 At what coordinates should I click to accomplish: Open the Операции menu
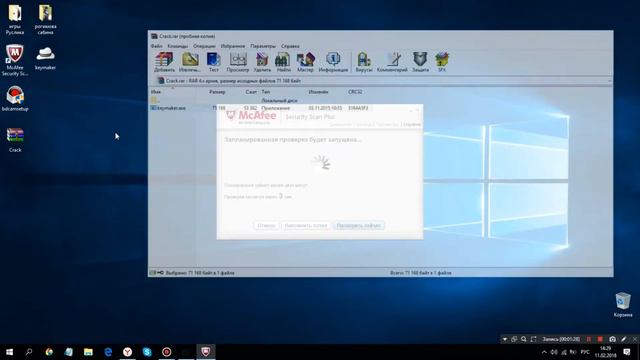(204, 46)
